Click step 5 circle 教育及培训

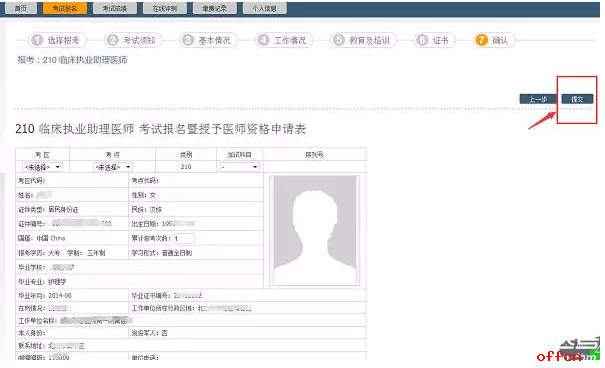click(x=339, y=40)
